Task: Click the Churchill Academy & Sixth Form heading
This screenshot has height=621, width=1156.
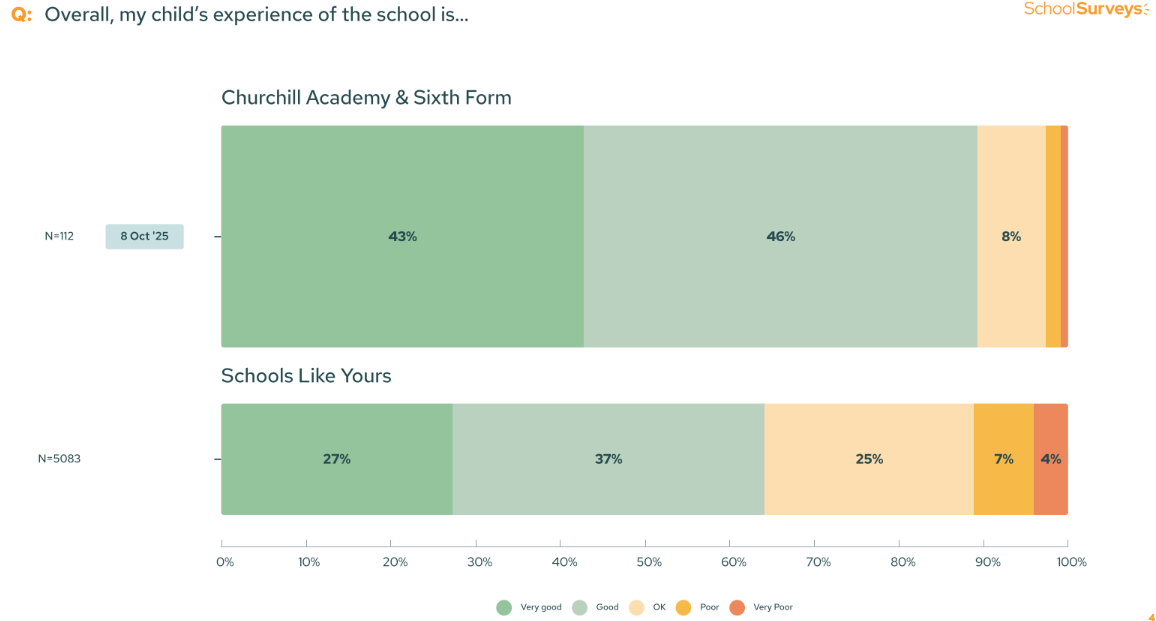Action: [x=366, y=98]
